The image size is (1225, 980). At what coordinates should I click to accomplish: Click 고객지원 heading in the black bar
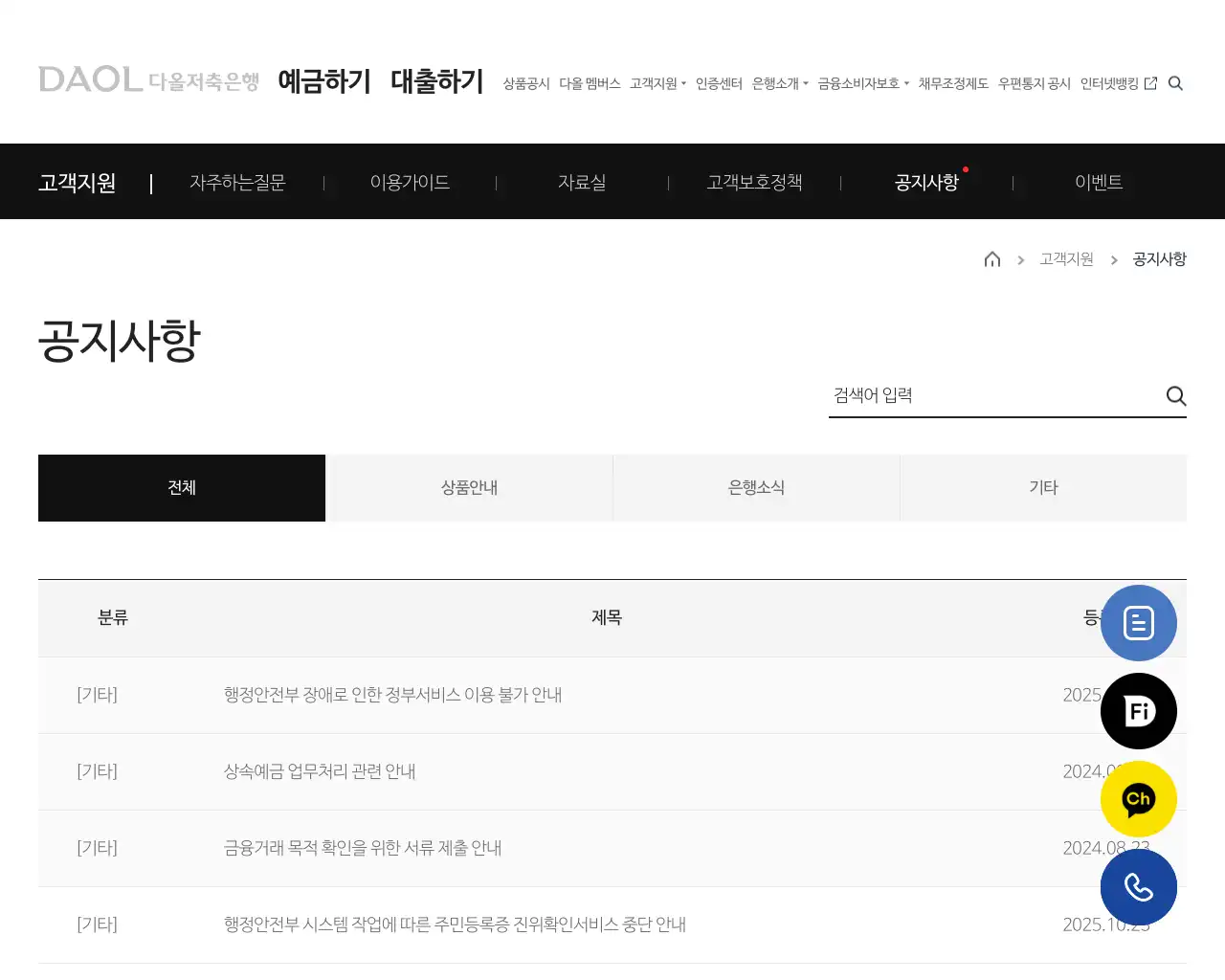[77, 182]
